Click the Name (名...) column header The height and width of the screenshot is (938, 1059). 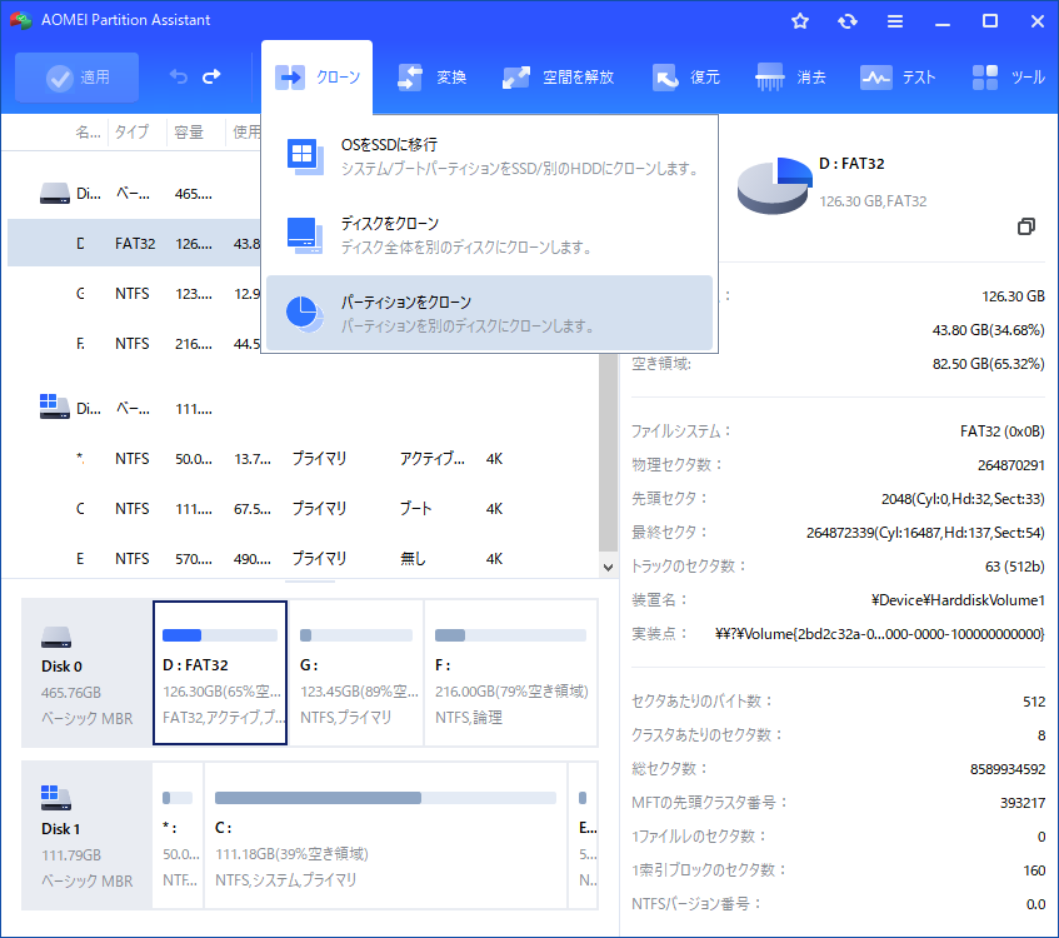[88, 132]
